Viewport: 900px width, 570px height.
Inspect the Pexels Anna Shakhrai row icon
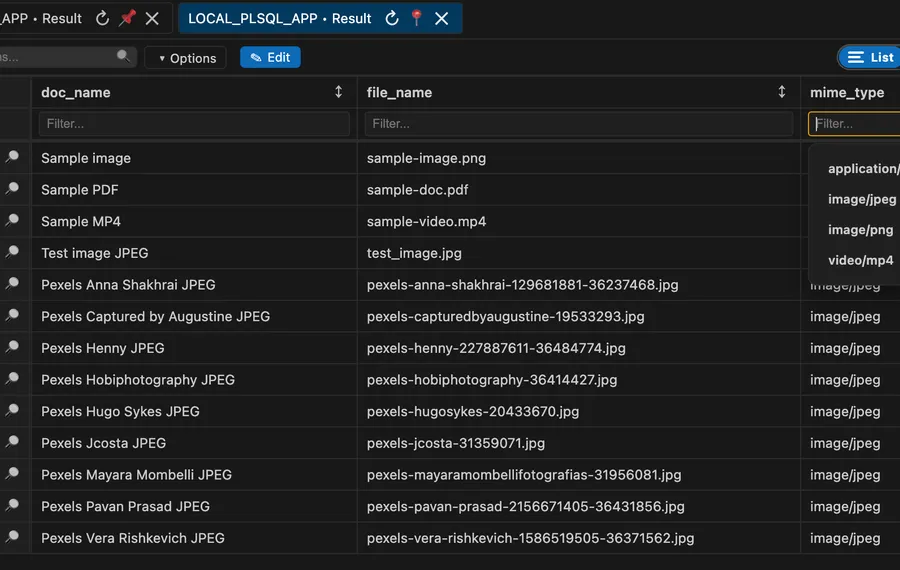(x=12, y=284)
